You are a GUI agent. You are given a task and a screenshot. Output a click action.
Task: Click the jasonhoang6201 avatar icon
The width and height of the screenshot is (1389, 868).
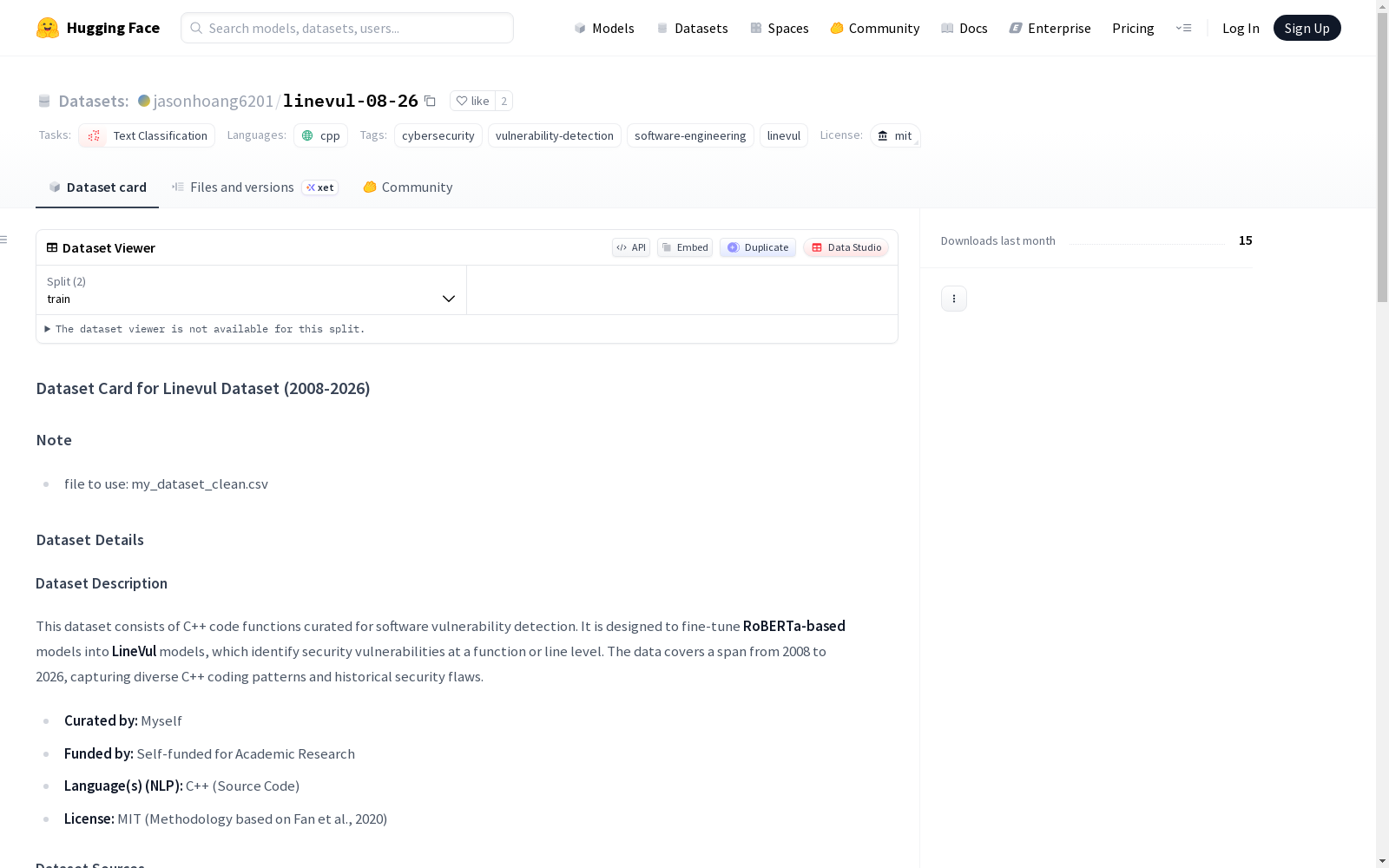(x=144, y=101)
